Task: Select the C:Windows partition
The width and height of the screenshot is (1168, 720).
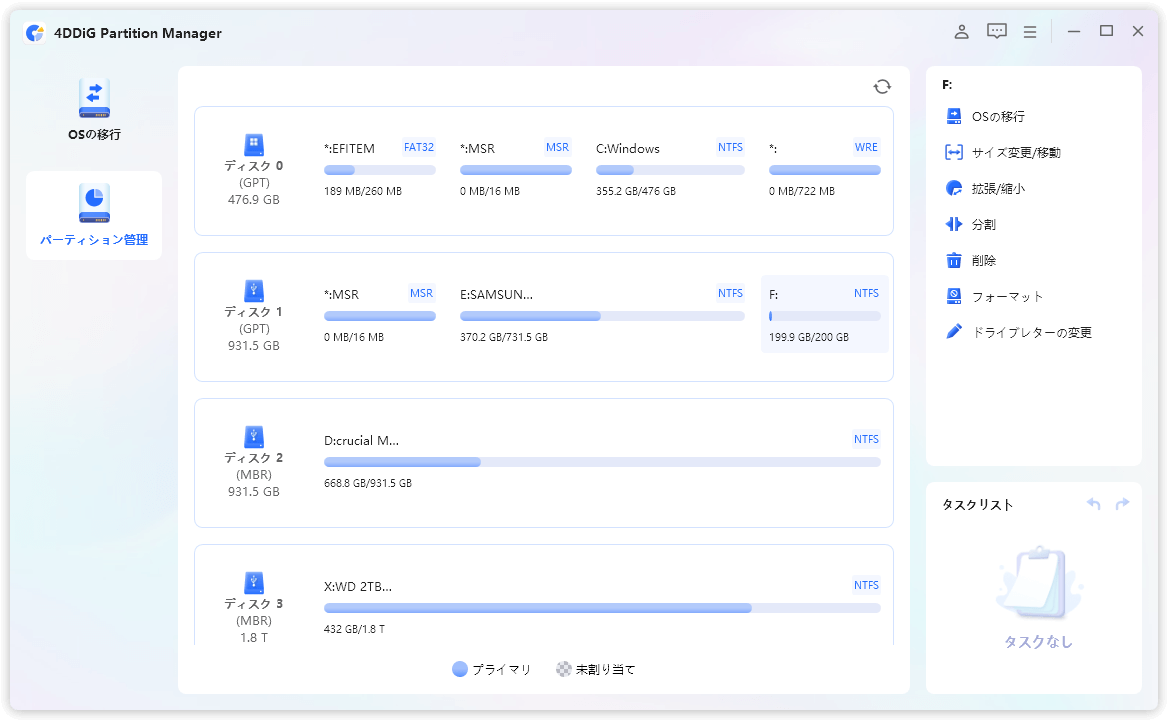Action: click(x=670, y=170)
